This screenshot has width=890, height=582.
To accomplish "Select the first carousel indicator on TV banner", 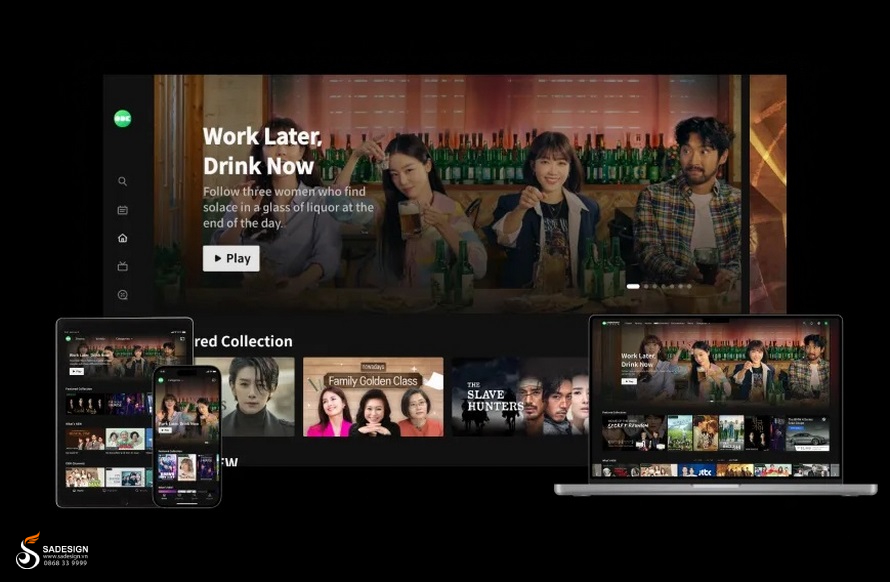I will pos(633,286).
